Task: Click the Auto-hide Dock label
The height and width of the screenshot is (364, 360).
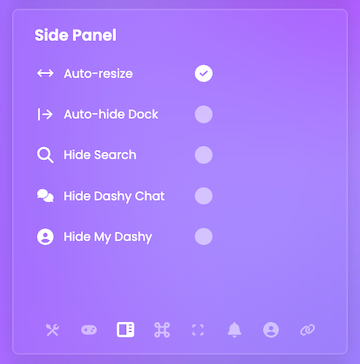Action: tap(111, 114)
